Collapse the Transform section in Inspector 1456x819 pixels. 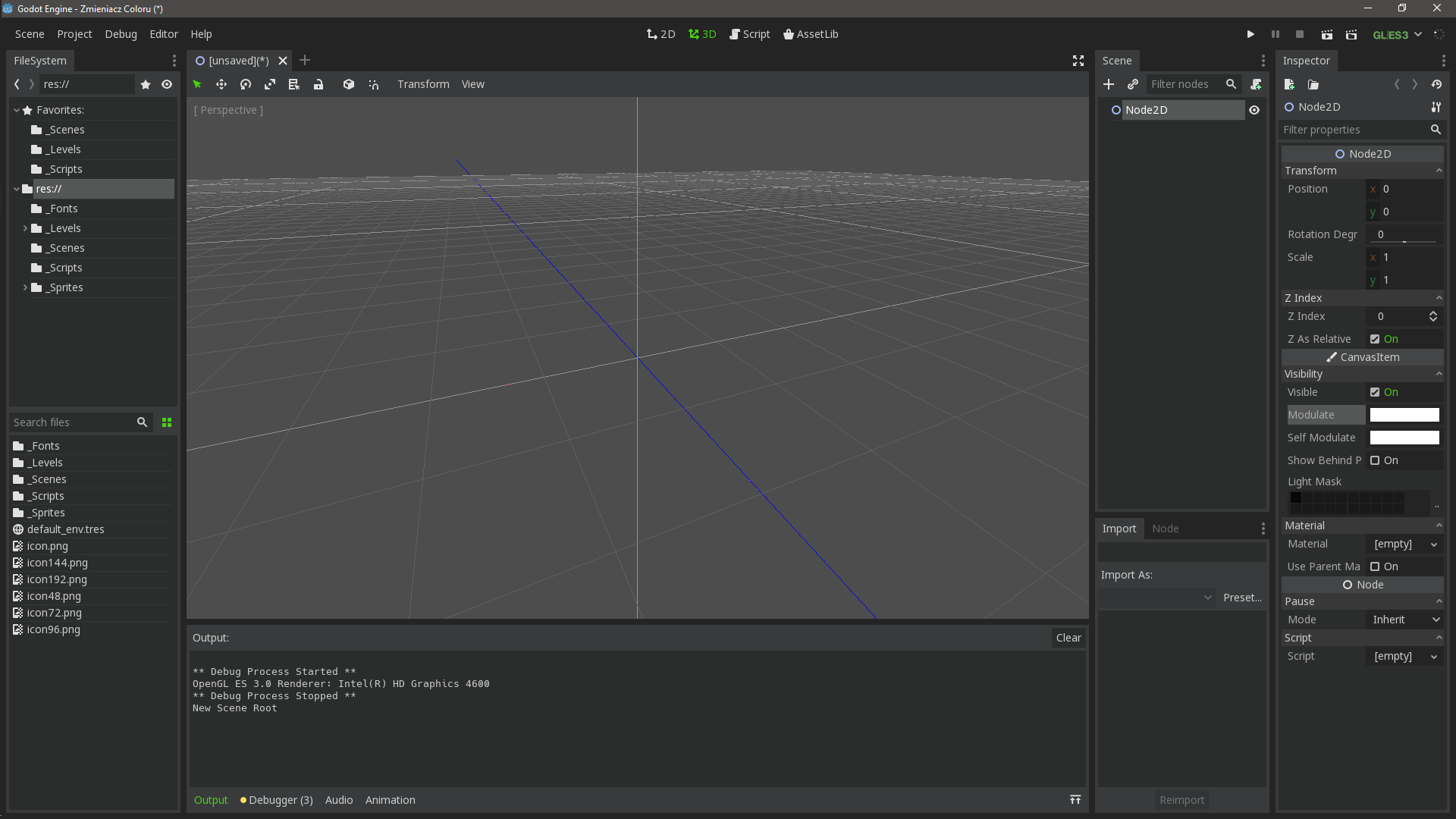[x=1438, y=171]
